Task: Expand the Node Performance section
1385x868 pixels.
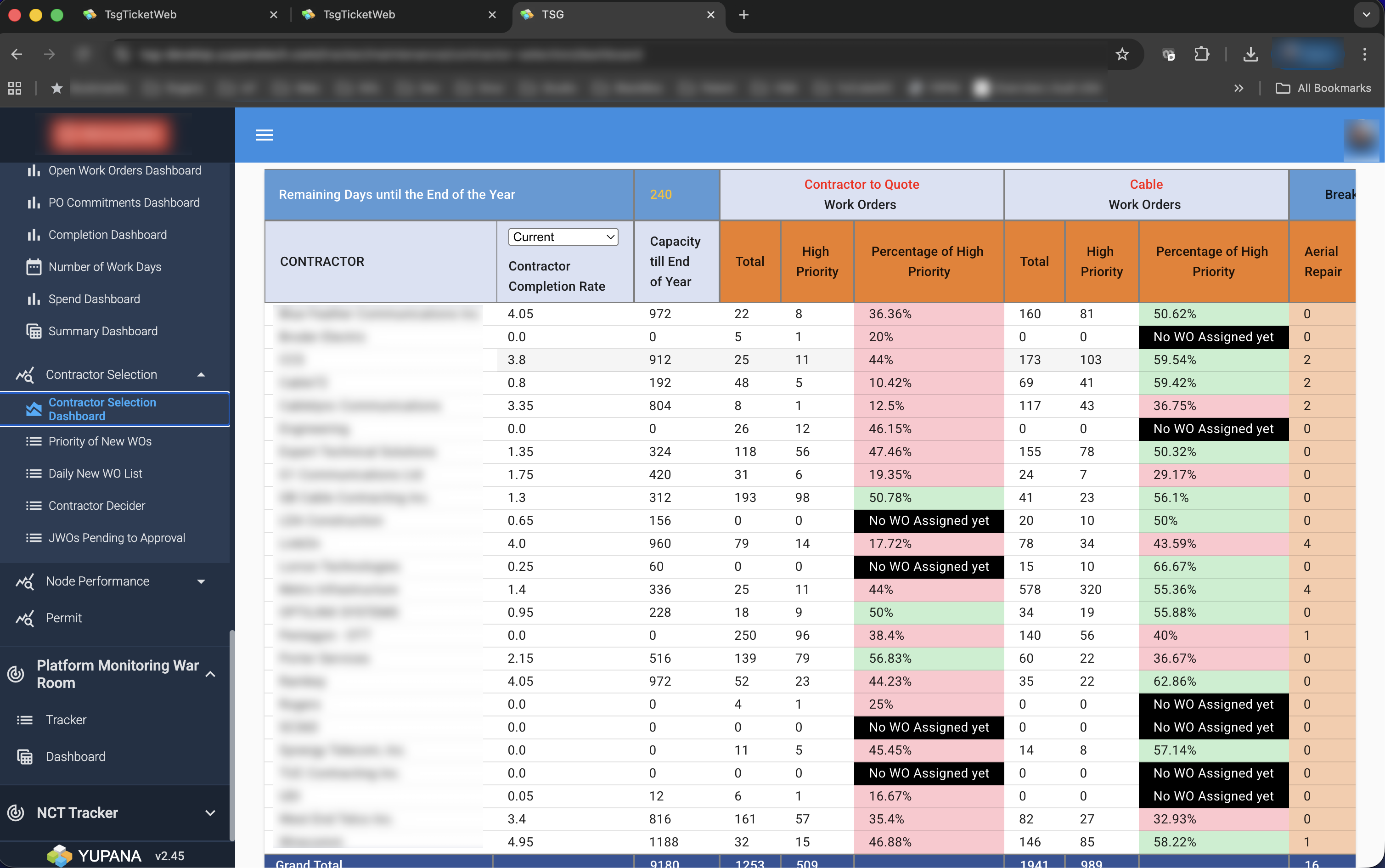Action: point(201,581)
